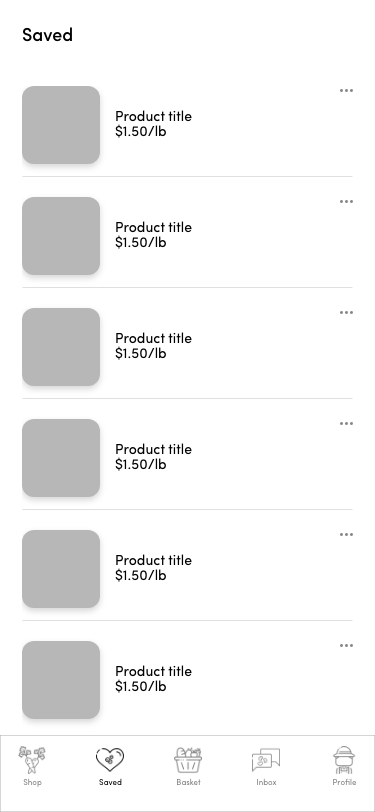Open the Basket icon in bottom bar
This screenshot has height=812, width=375.
tap(188, 760)
